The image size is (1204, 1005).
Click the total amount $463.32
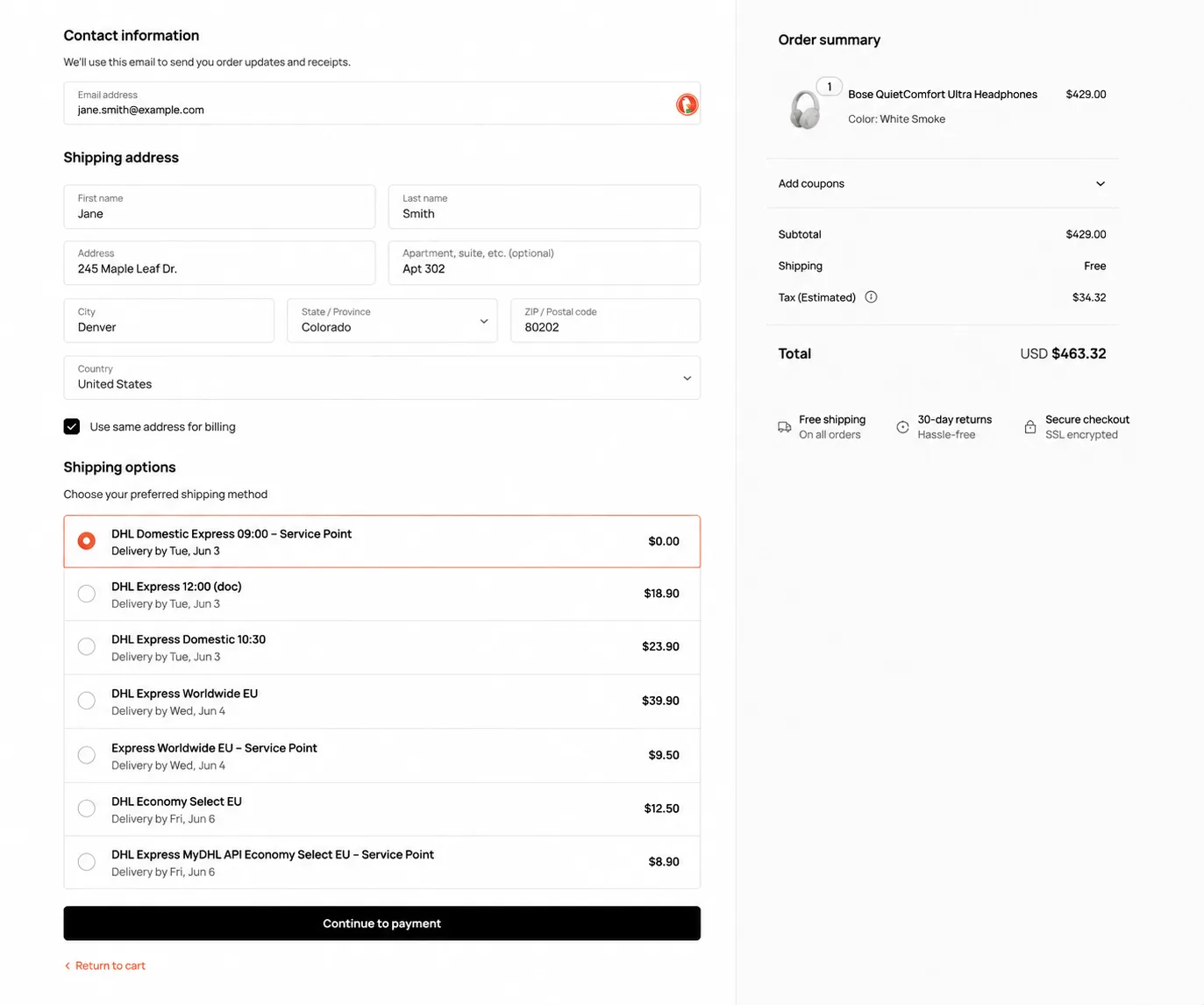[x=1079, y=353]
